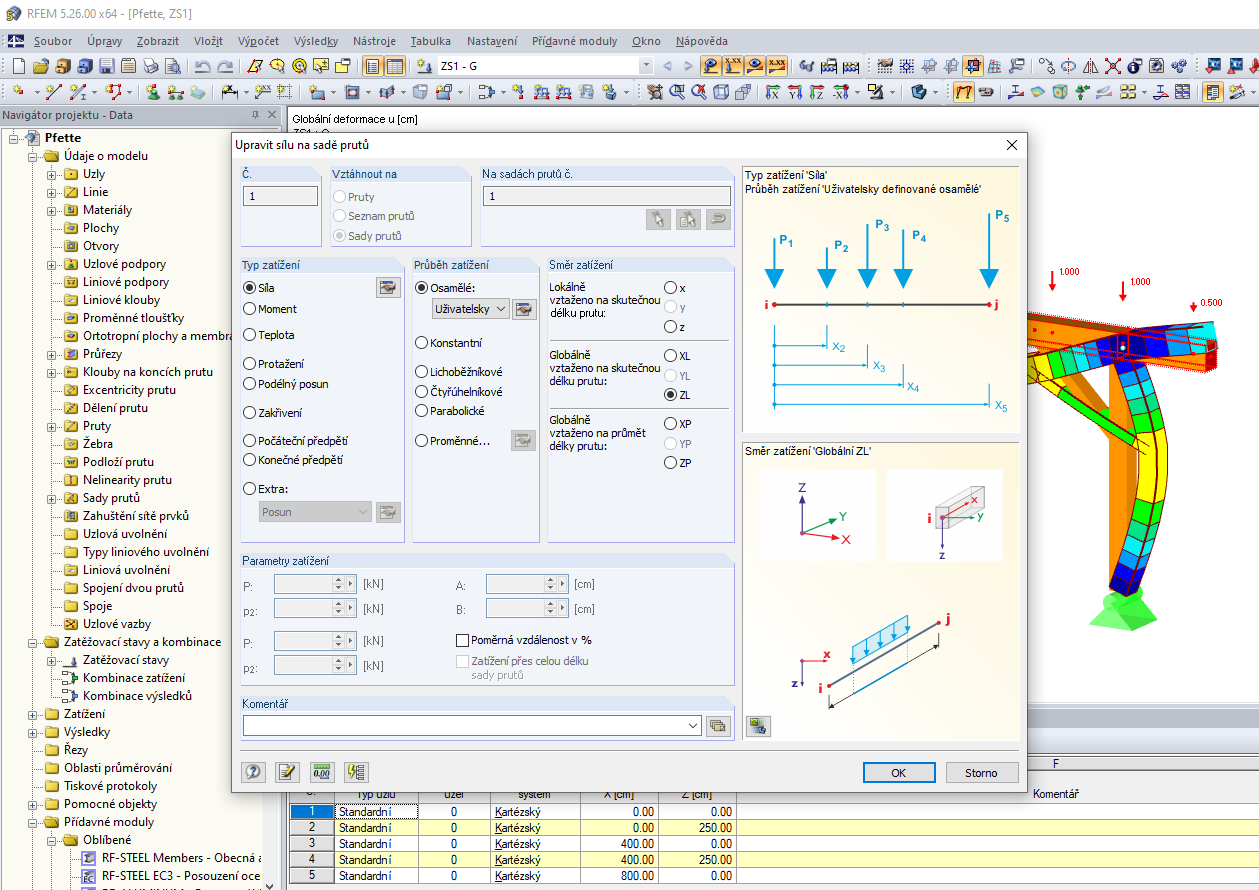The height and width of the screenshot is (890, 1259).
Task: Click the reverse selection icon under member sets
Action: pos(718,219)
